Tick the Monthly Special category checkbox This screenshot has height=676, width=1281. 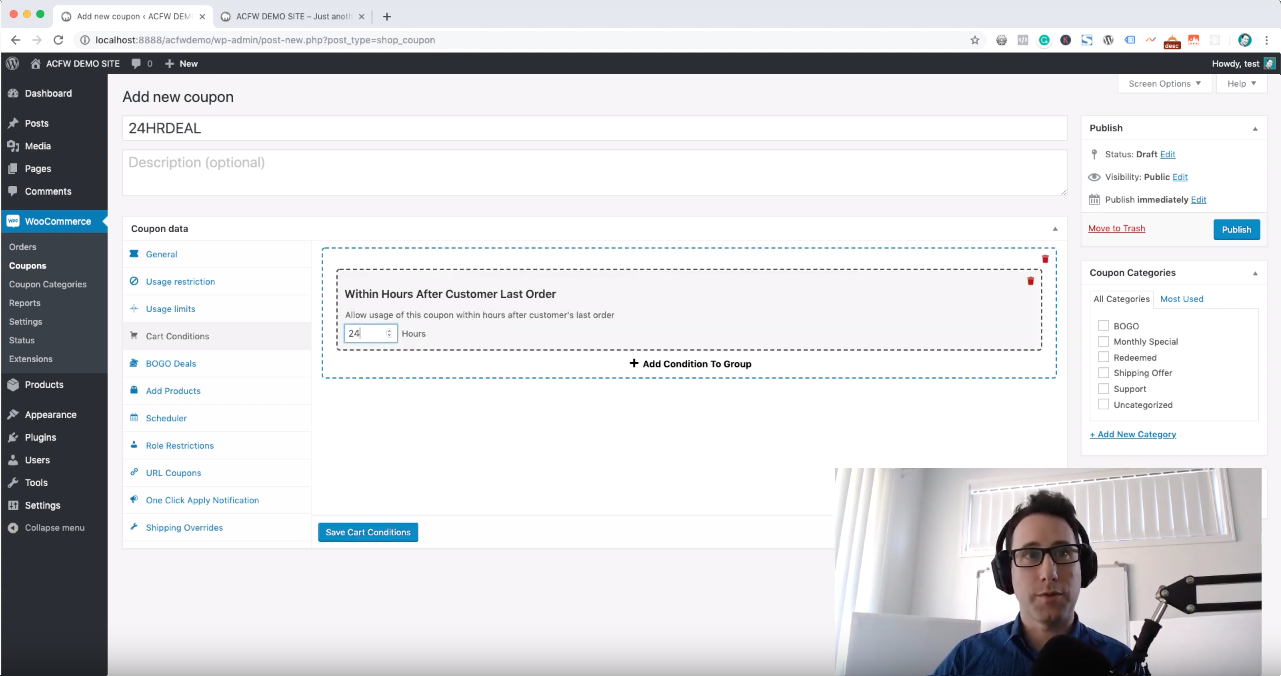click(1103, 342)
